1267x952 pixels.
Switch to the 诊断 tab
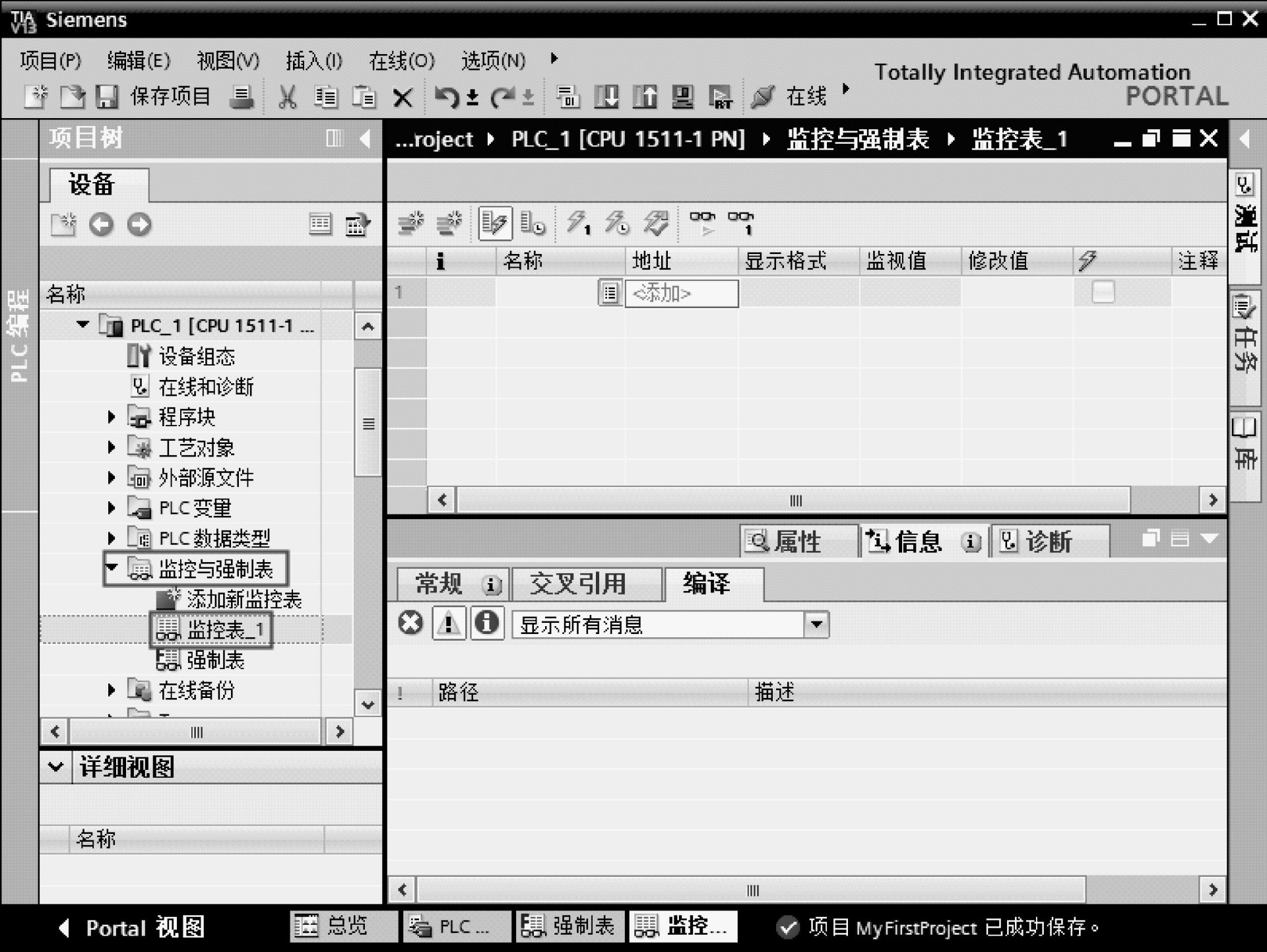click(x=1051, y=542)
